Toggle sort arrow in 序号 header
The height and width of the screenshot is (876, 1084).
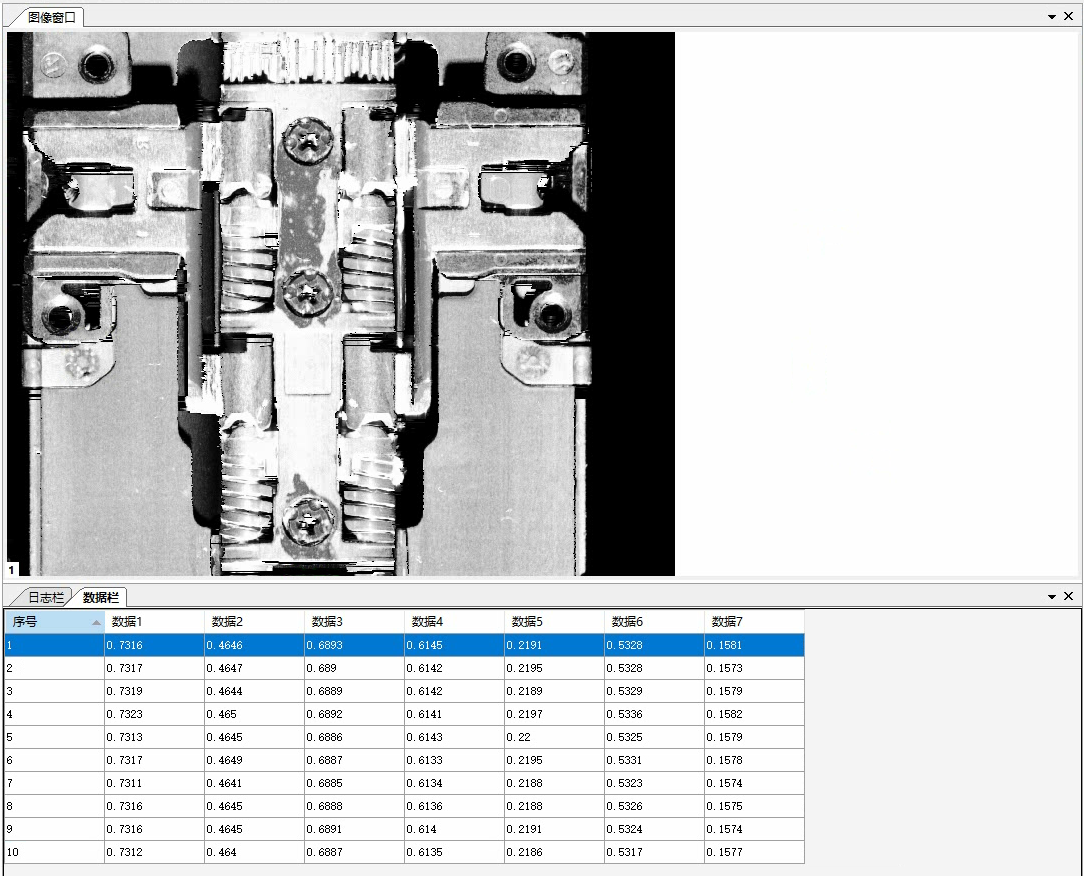click(96, 622)
